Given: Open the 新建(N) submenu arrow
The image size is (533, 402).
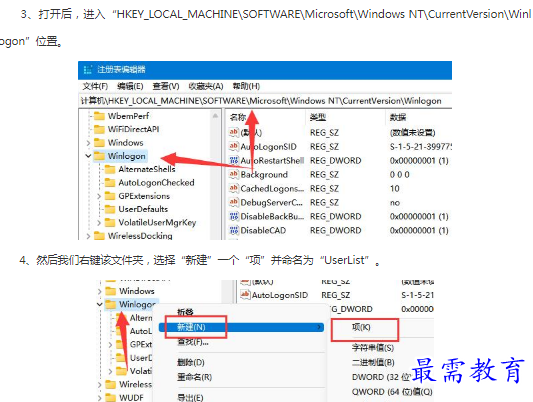Looking at the screenshot, I should [x=319, y=327].
